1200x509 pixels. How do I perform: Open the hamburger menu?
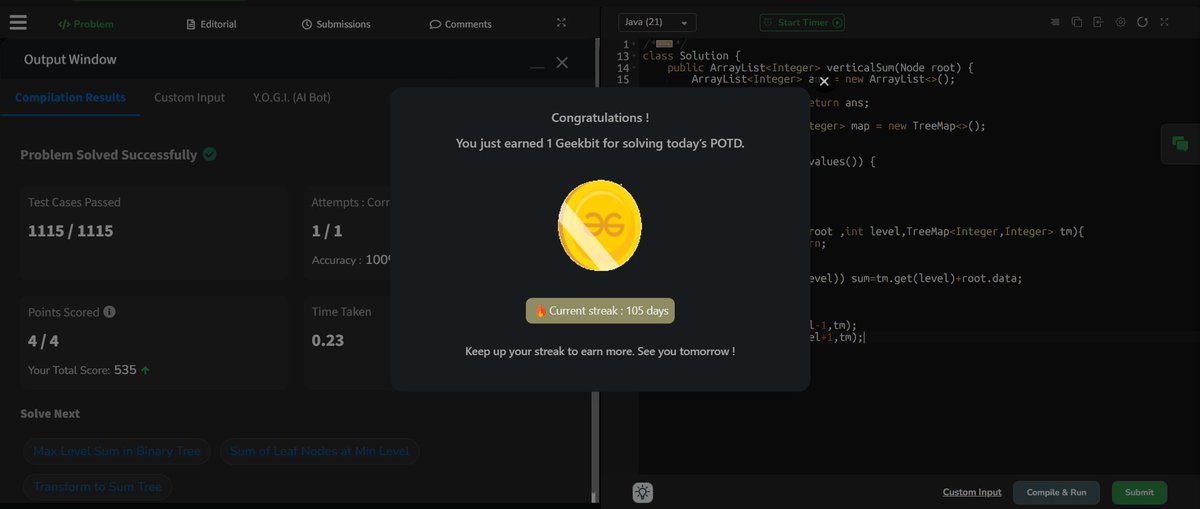click(x=17, y=21)
